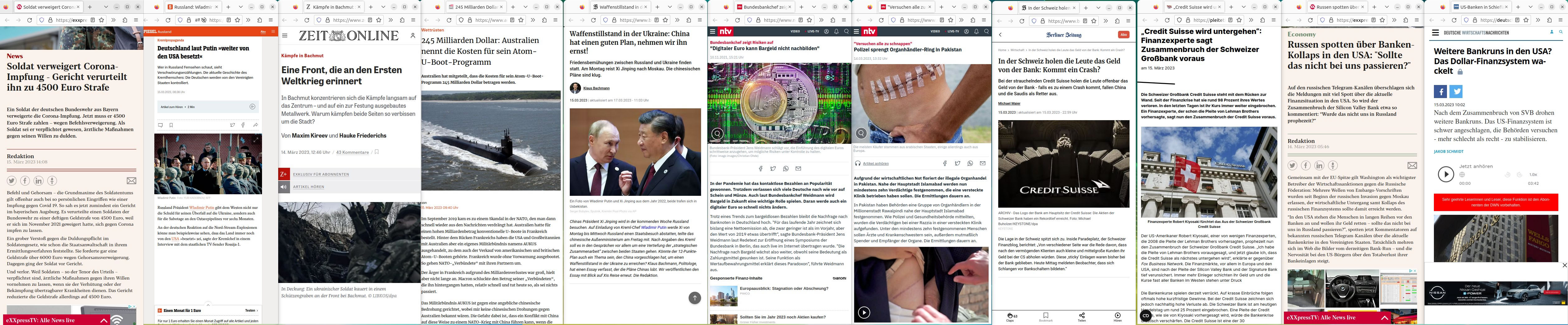Share Organhändler article on Twitter
The height and width of the screenshot is (325, 1568).
[x=957, y=163]
